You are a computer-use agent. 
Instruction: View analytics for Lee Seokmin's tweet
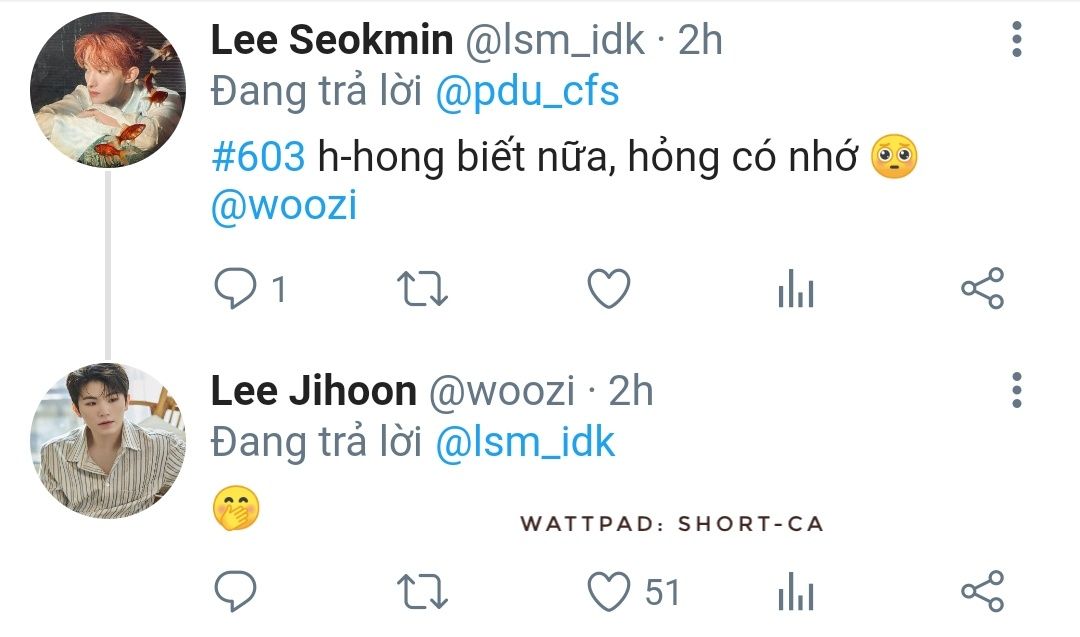point(796,288)
